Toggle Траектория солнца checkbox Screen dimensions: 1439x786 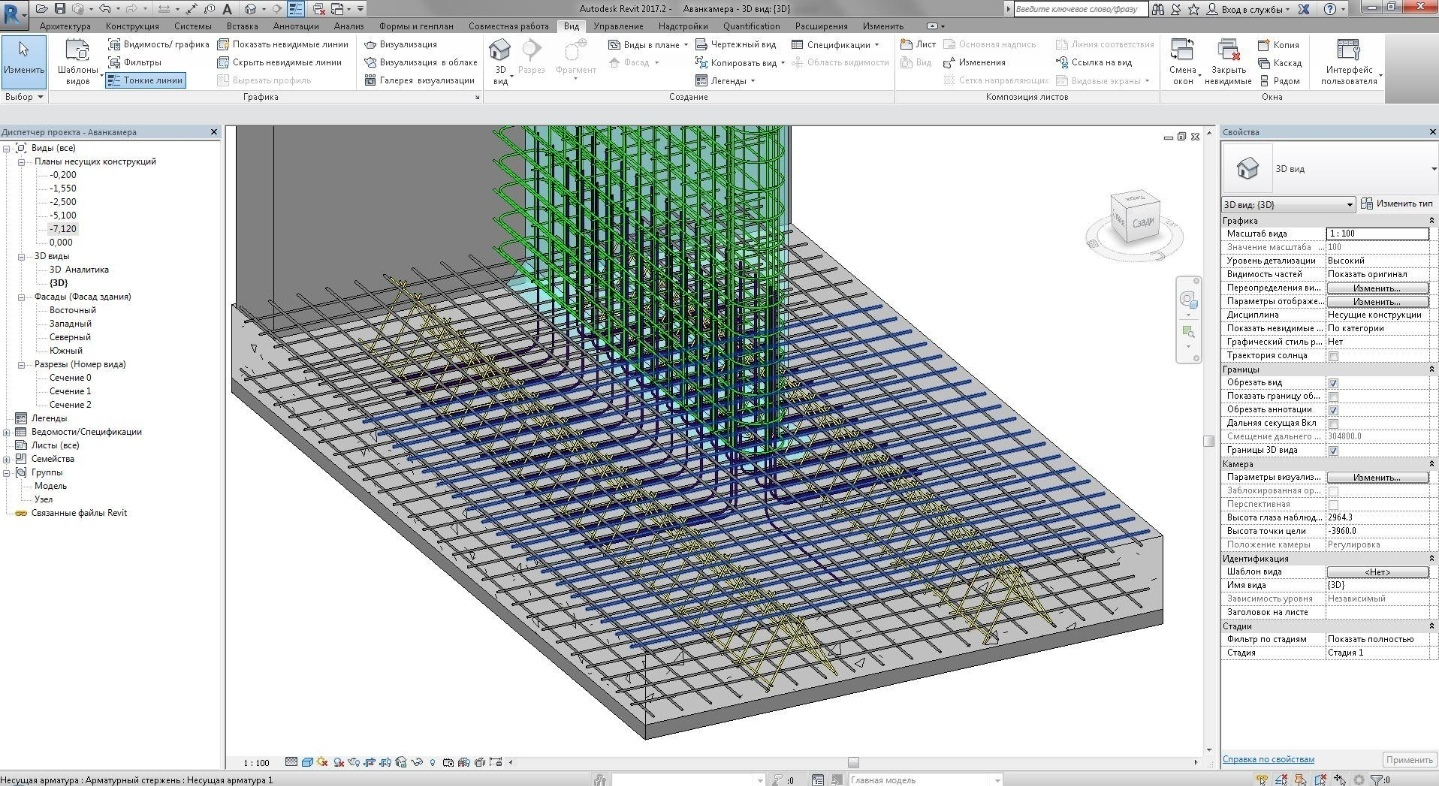coord(1333,356)
